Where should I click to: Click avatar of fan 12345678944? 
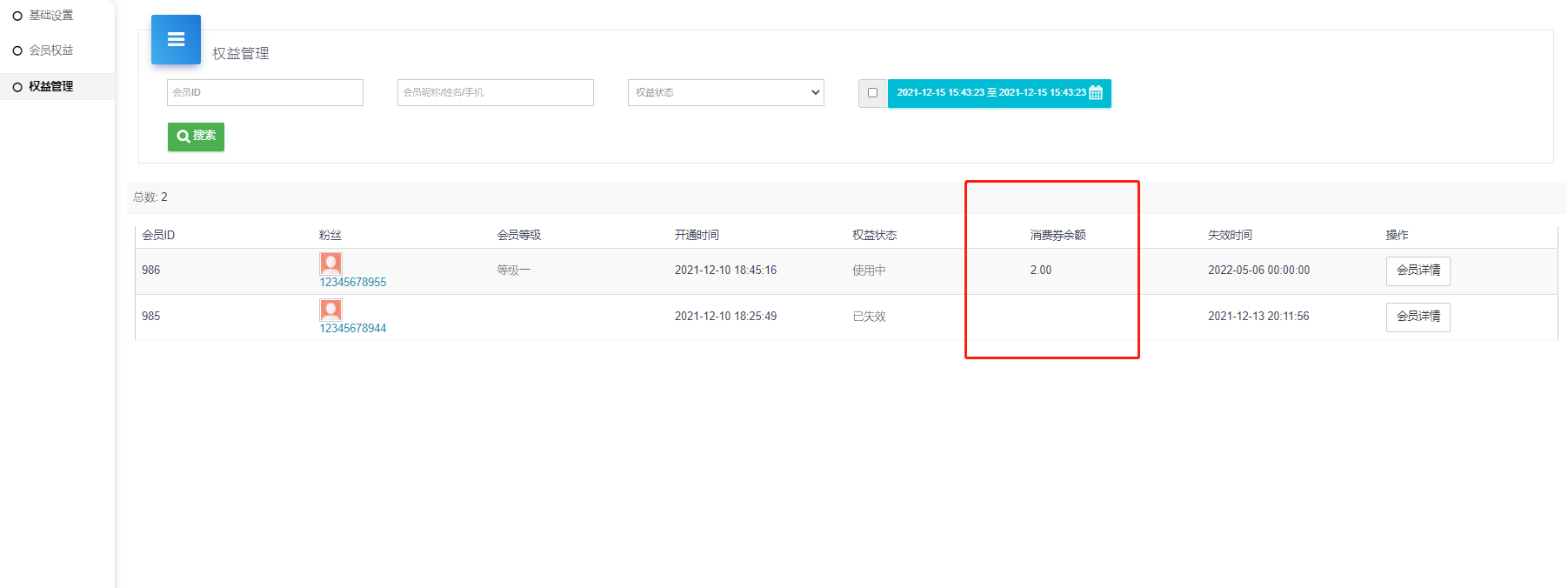pos(330,310)
